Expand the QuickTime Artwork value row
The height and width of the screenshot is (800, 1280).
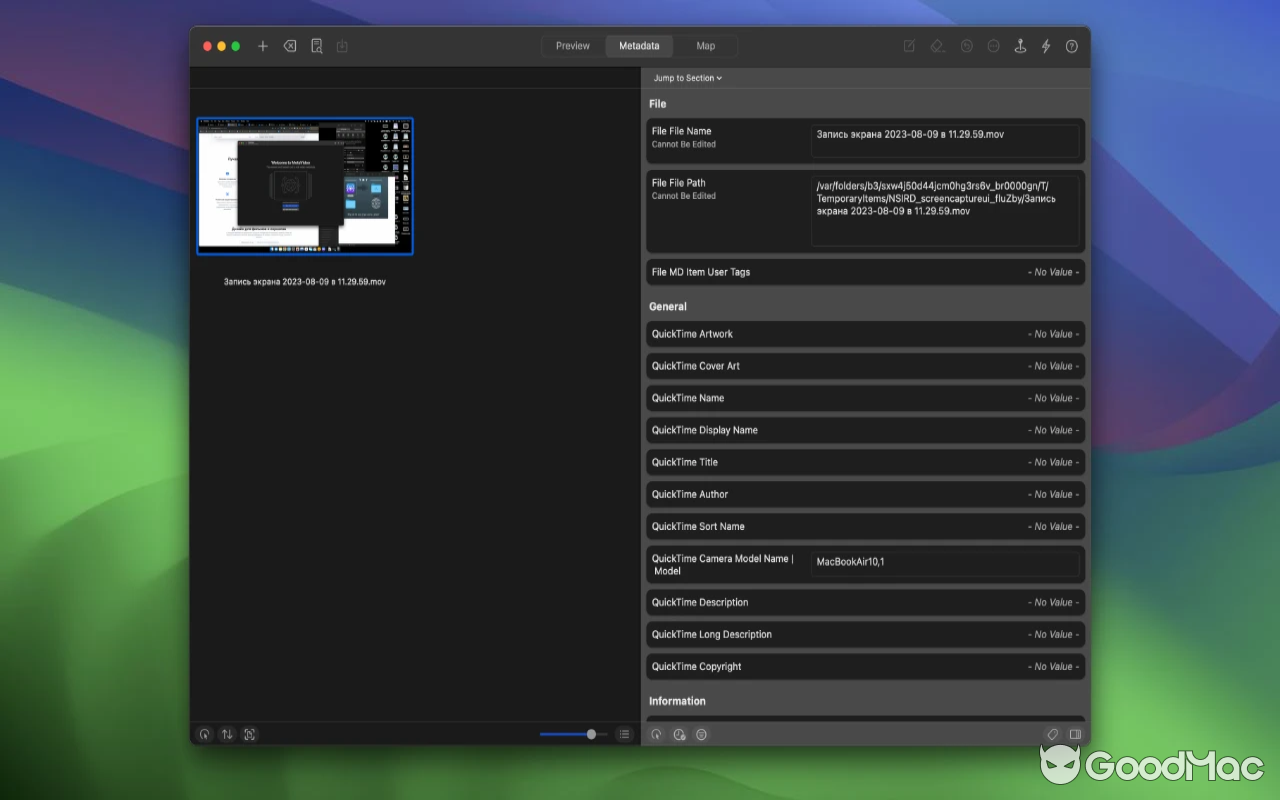[865, 334]
